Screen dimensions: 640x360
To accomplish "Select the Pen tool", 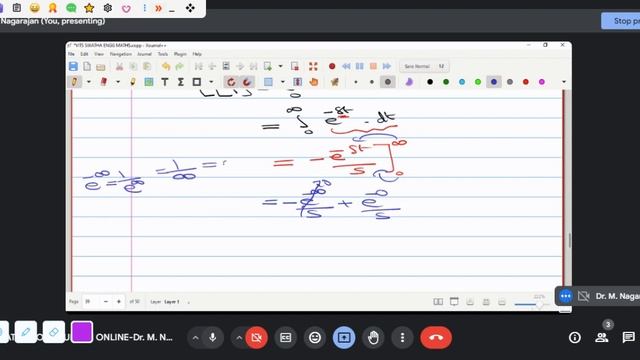I will coord(74,82).
